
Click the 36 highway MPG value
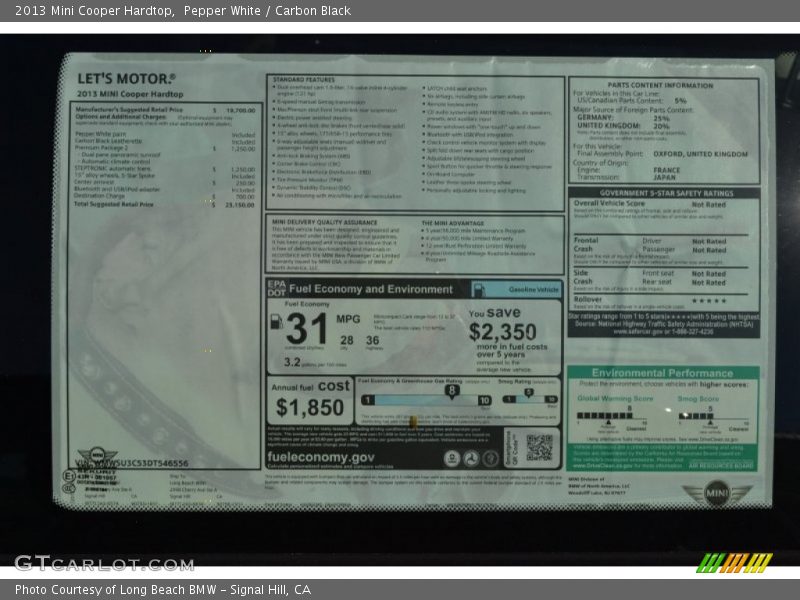[372, 340]
